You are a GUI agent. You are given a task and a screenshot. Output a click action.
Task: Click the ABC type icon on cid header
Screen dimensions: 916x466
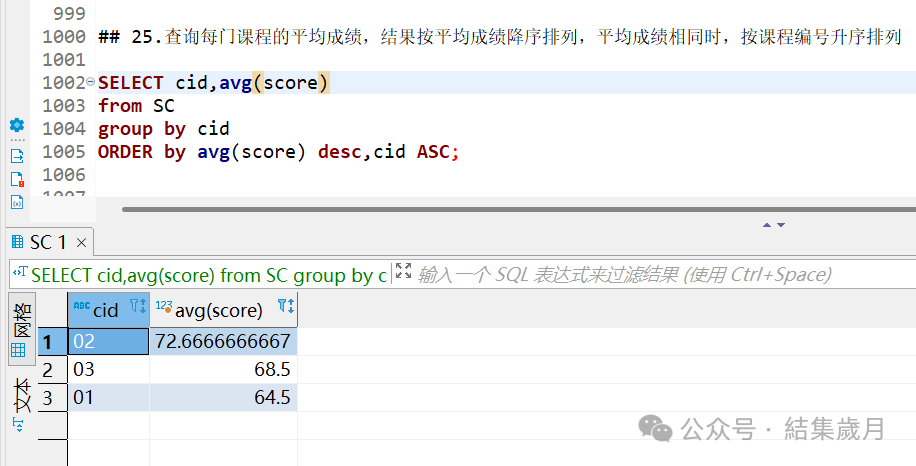82,305
